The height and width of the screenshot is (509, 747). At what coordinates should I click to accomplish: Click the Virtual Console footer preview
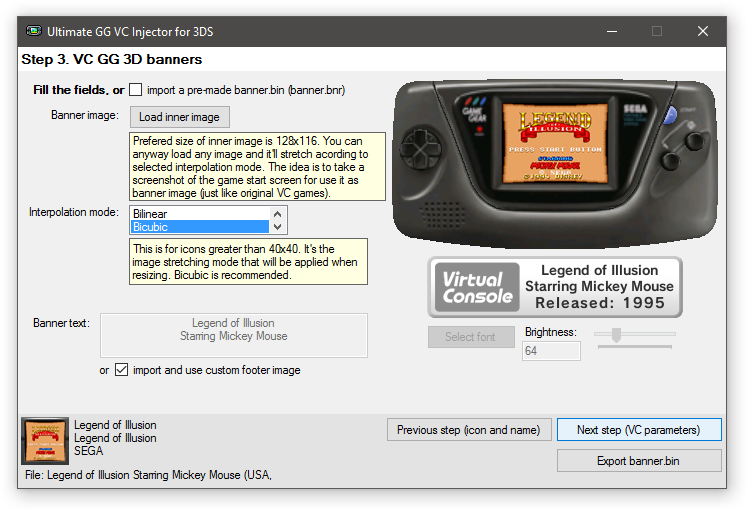[x=555, y=287]
